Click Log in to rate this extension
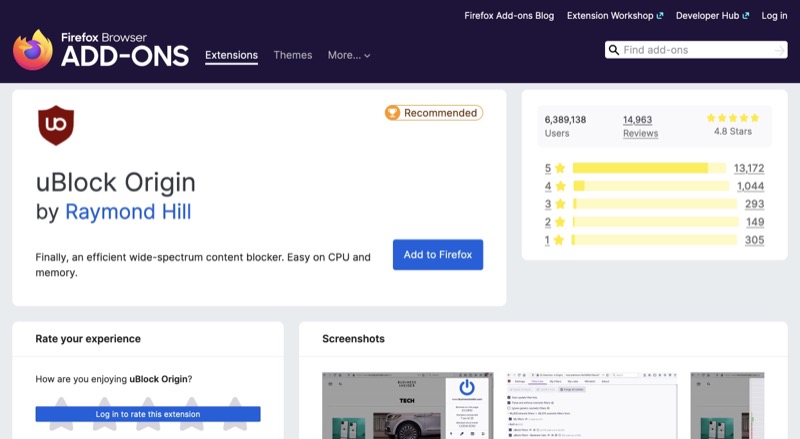Image resolution: width=800 pixels, height=439 pixels. click(148, 414)
